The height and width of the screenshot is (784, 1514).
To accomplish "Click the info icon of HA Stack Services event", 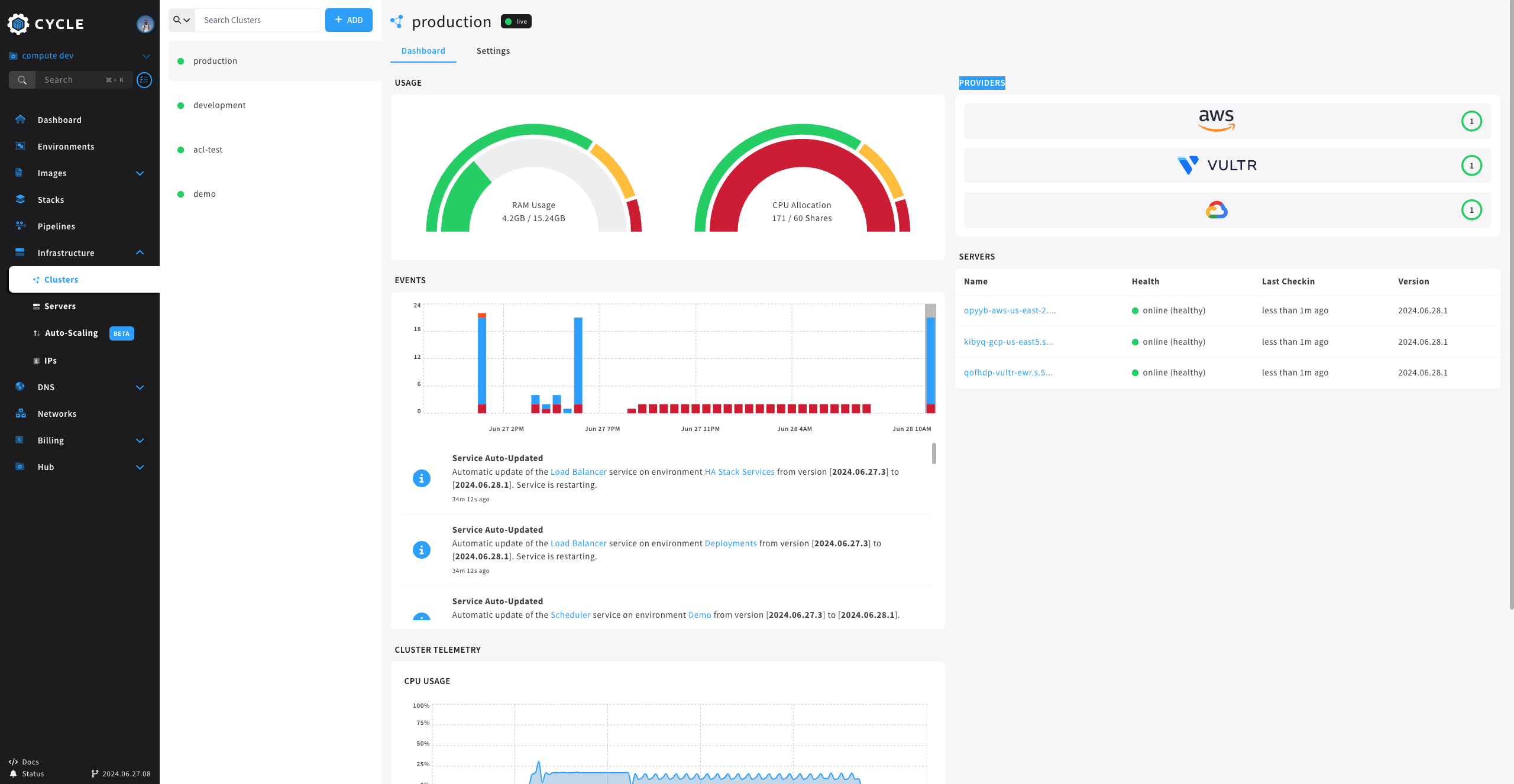I will click(x=422, y=478).
